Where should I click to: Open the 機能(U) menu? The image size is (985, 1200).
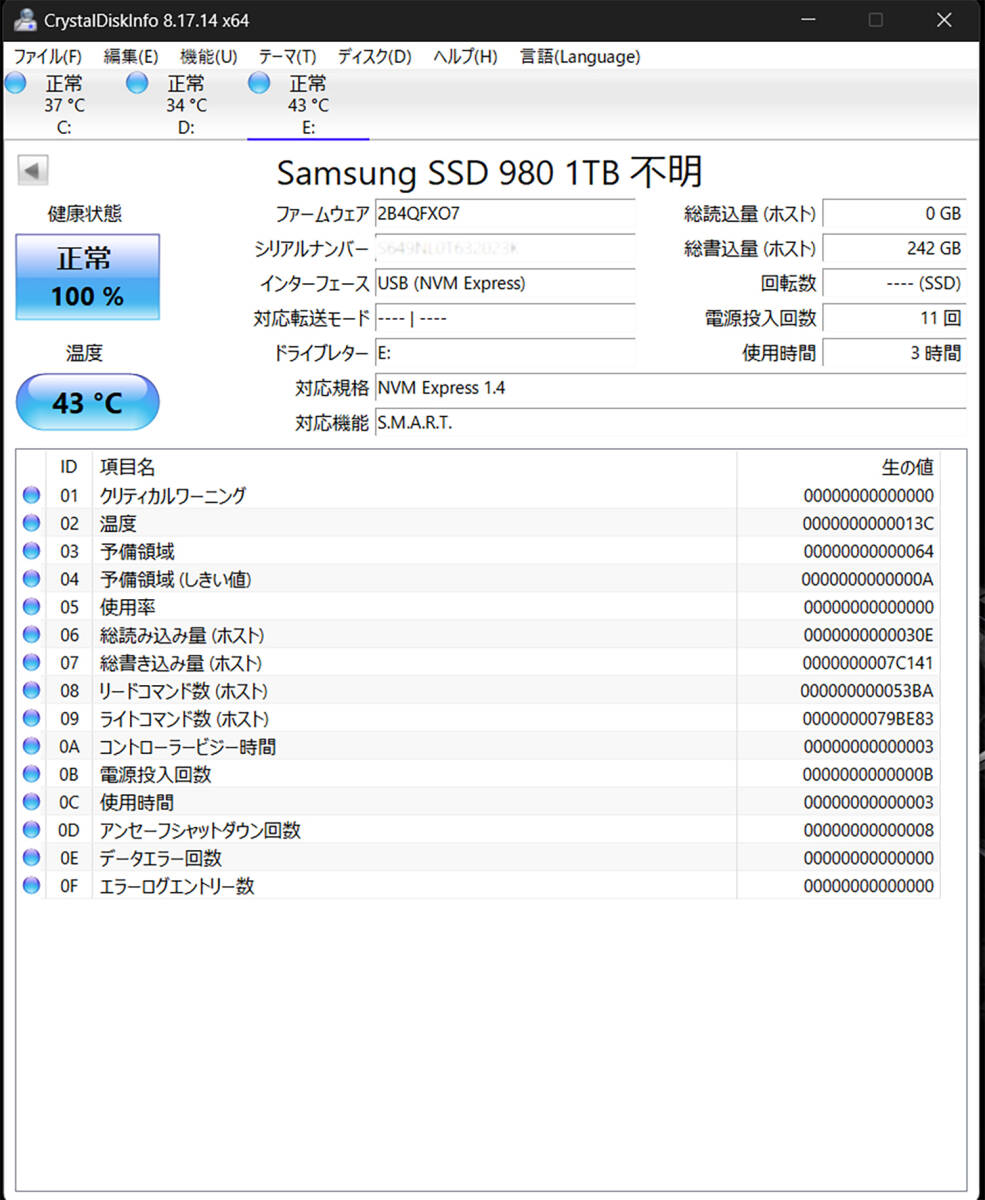coord(208,57)
